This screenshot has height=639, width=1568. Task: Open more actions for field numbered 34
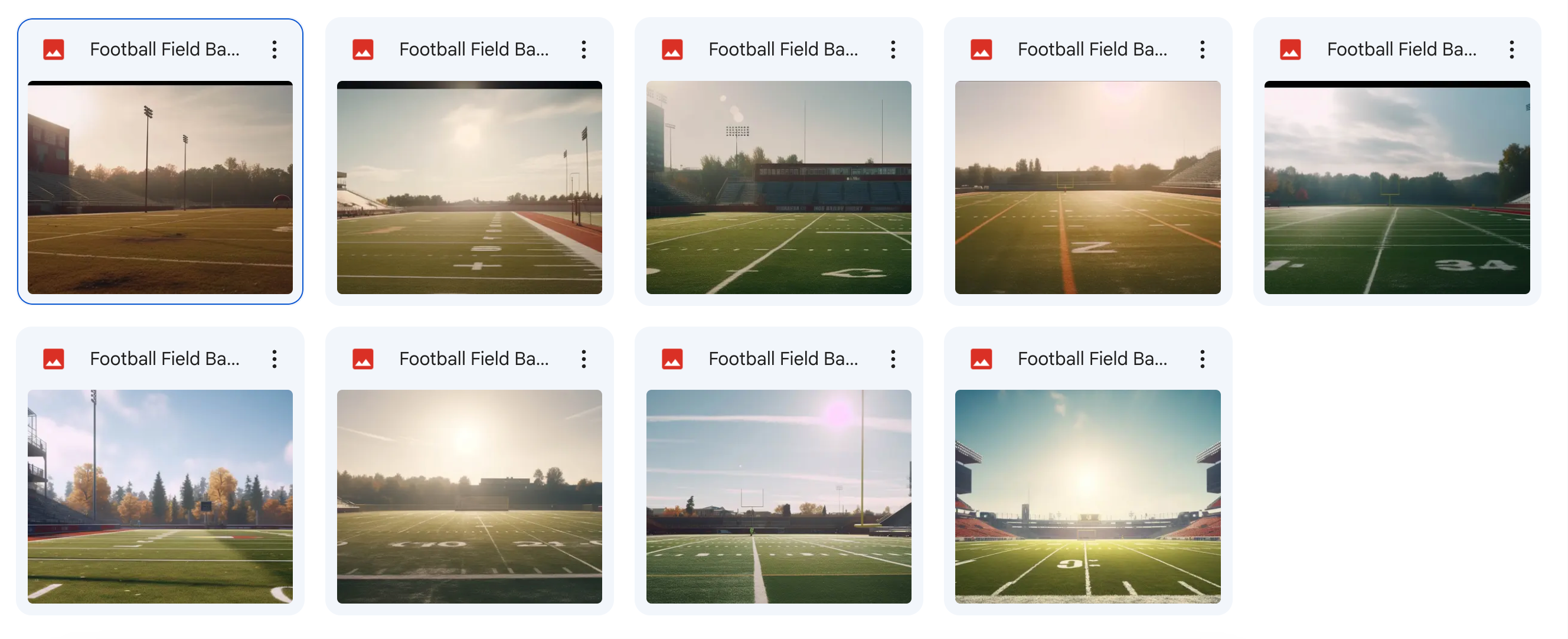1511,50
